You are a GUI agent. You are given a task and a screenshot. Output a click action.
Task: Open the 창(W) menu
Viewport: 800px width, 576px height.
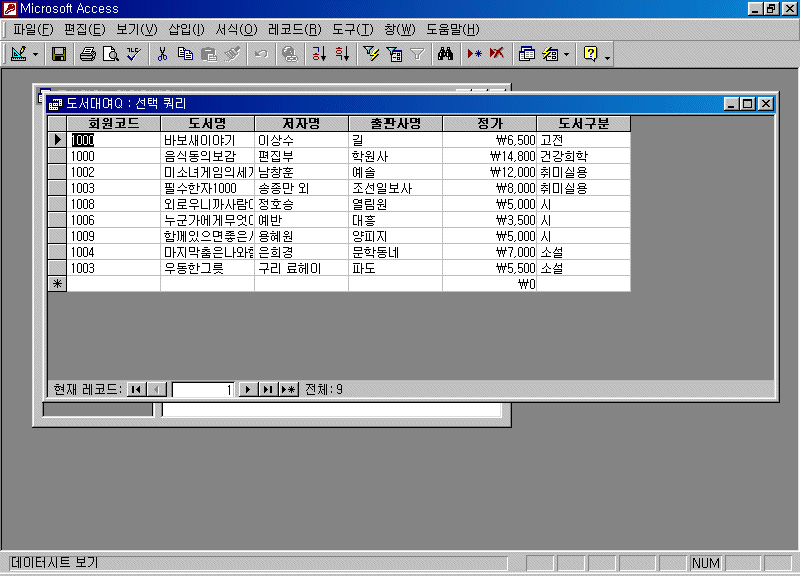tap(400, 30)
